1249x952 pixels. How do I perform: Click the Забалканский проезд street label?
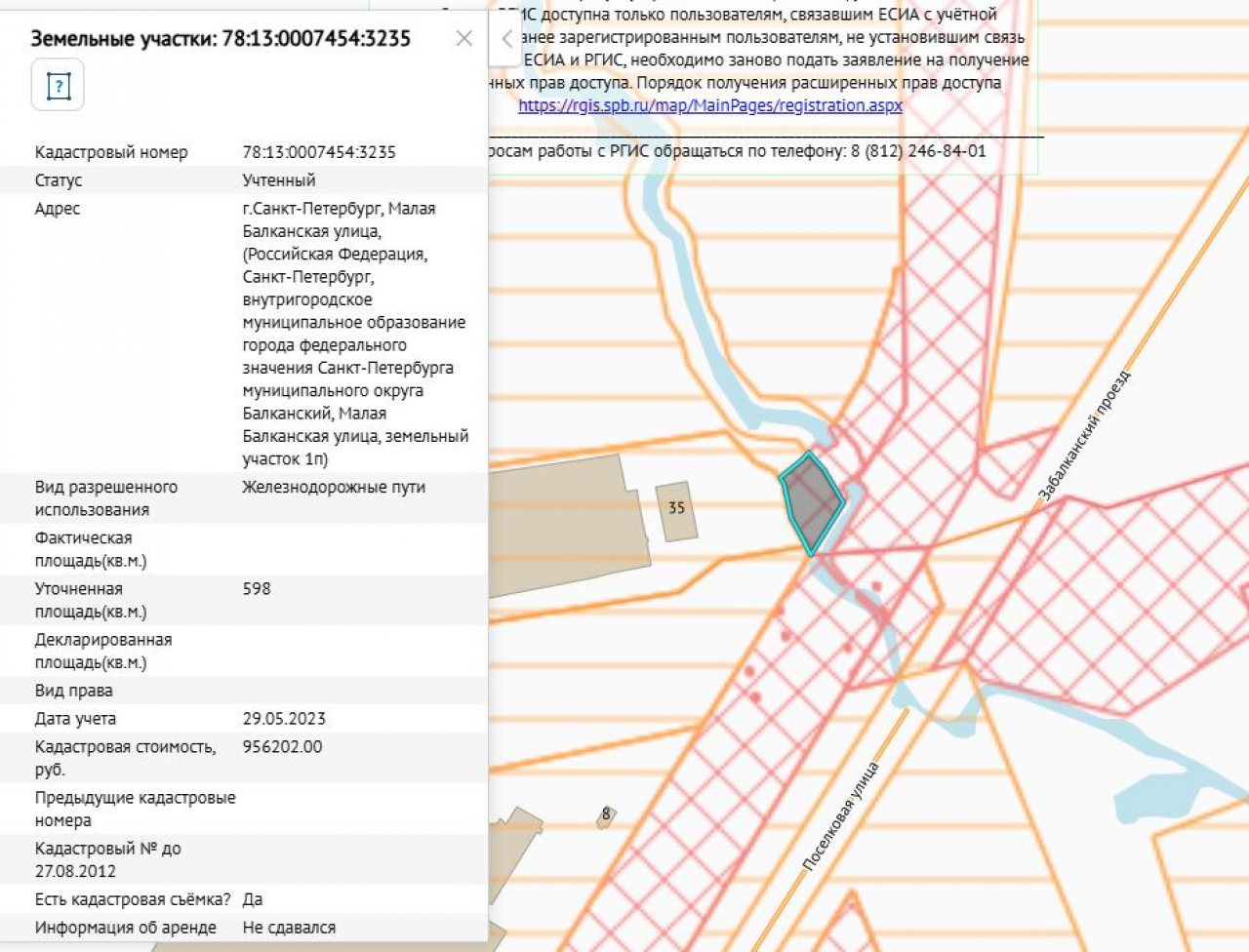pyautogui.click(x=1084, y=435)
